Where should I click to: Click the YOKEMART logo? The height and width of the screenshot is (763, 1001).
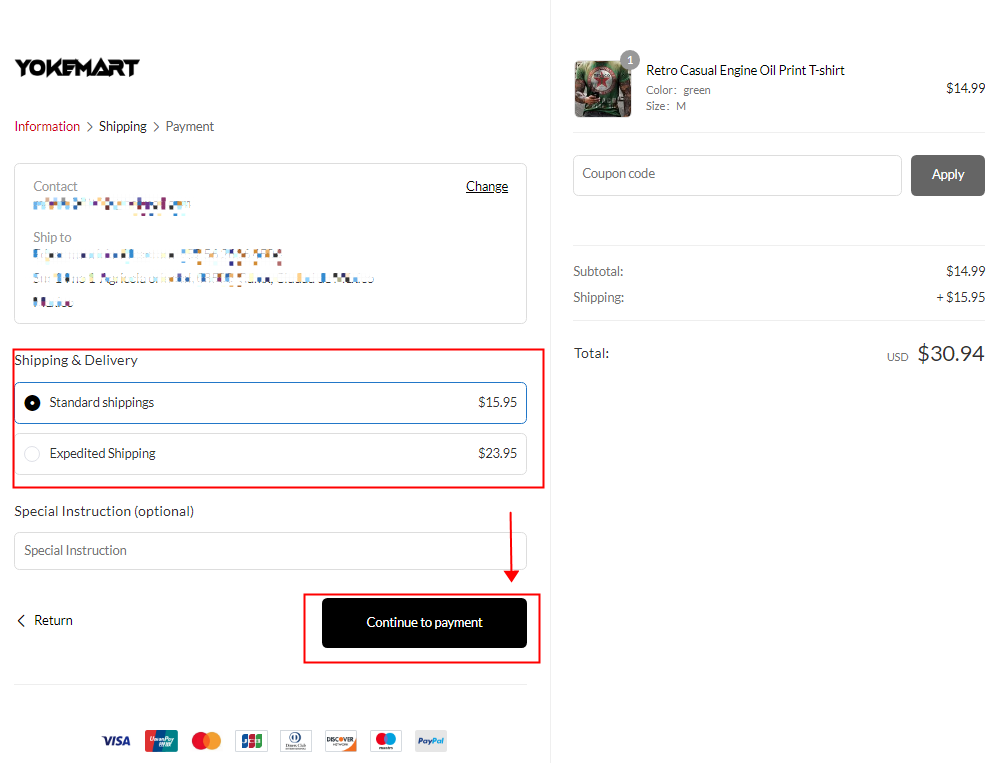(77, 68)
